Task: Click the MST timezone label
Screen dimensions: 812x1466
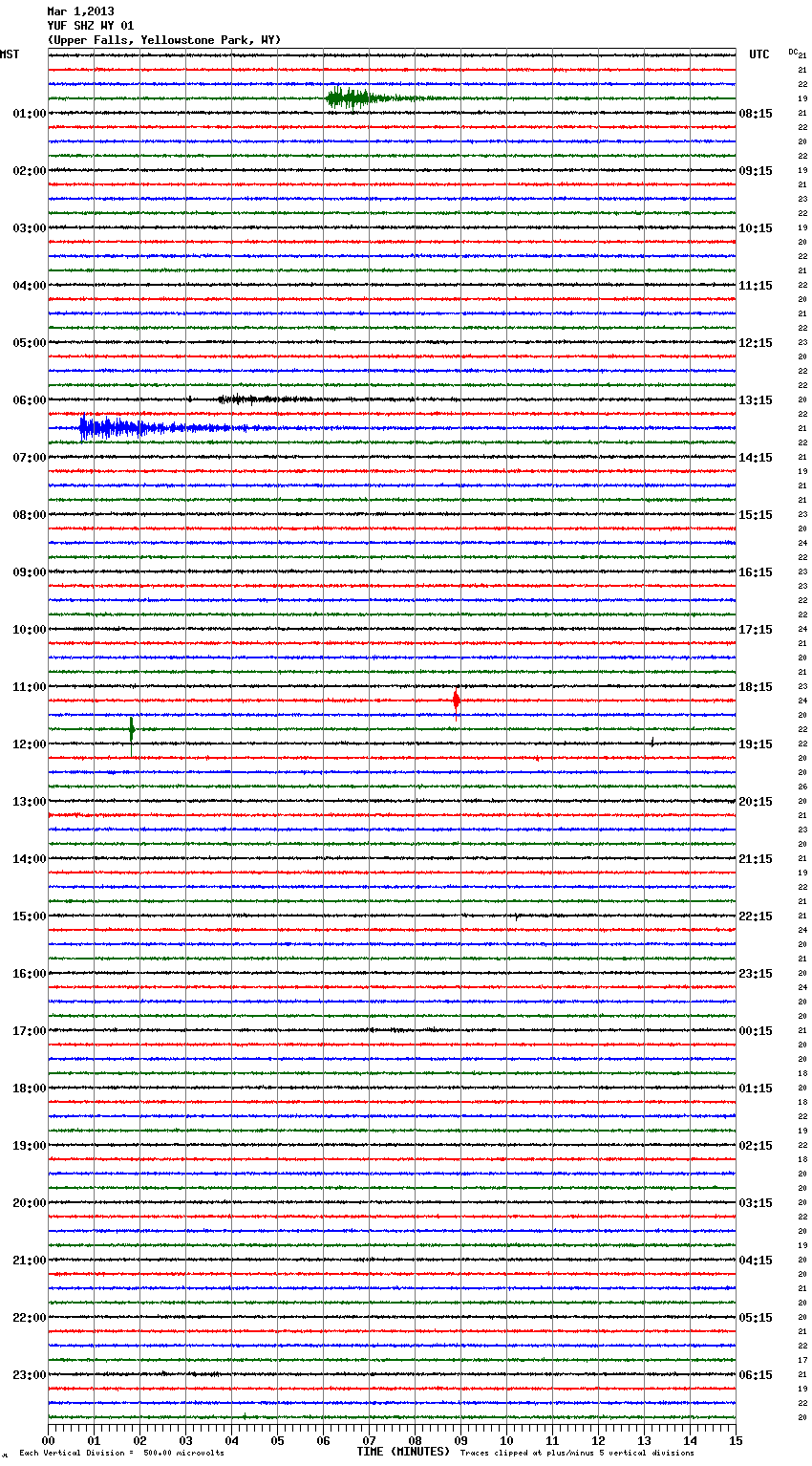Action: (10, 54)
